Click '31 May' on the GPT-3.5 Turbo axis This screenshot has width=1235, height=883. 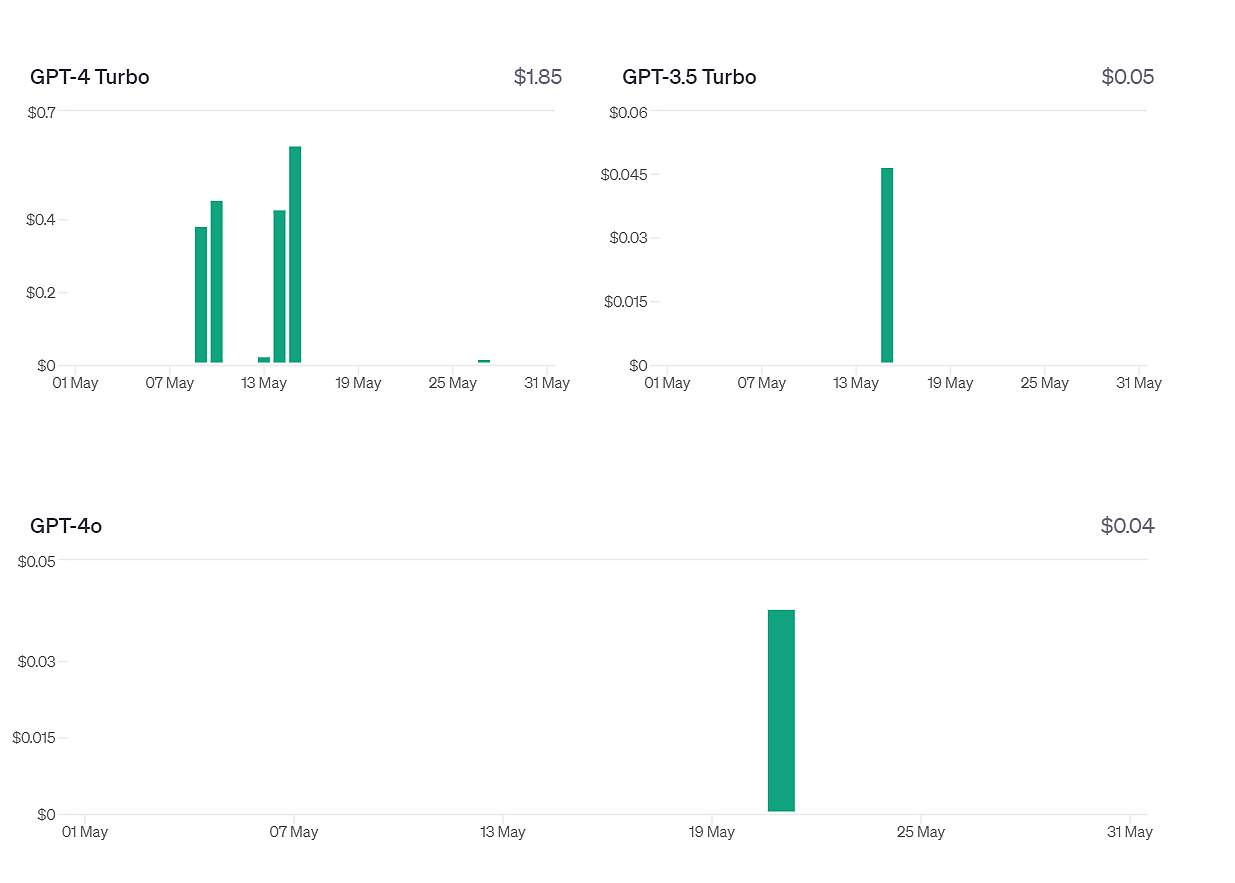[1139, 383]
